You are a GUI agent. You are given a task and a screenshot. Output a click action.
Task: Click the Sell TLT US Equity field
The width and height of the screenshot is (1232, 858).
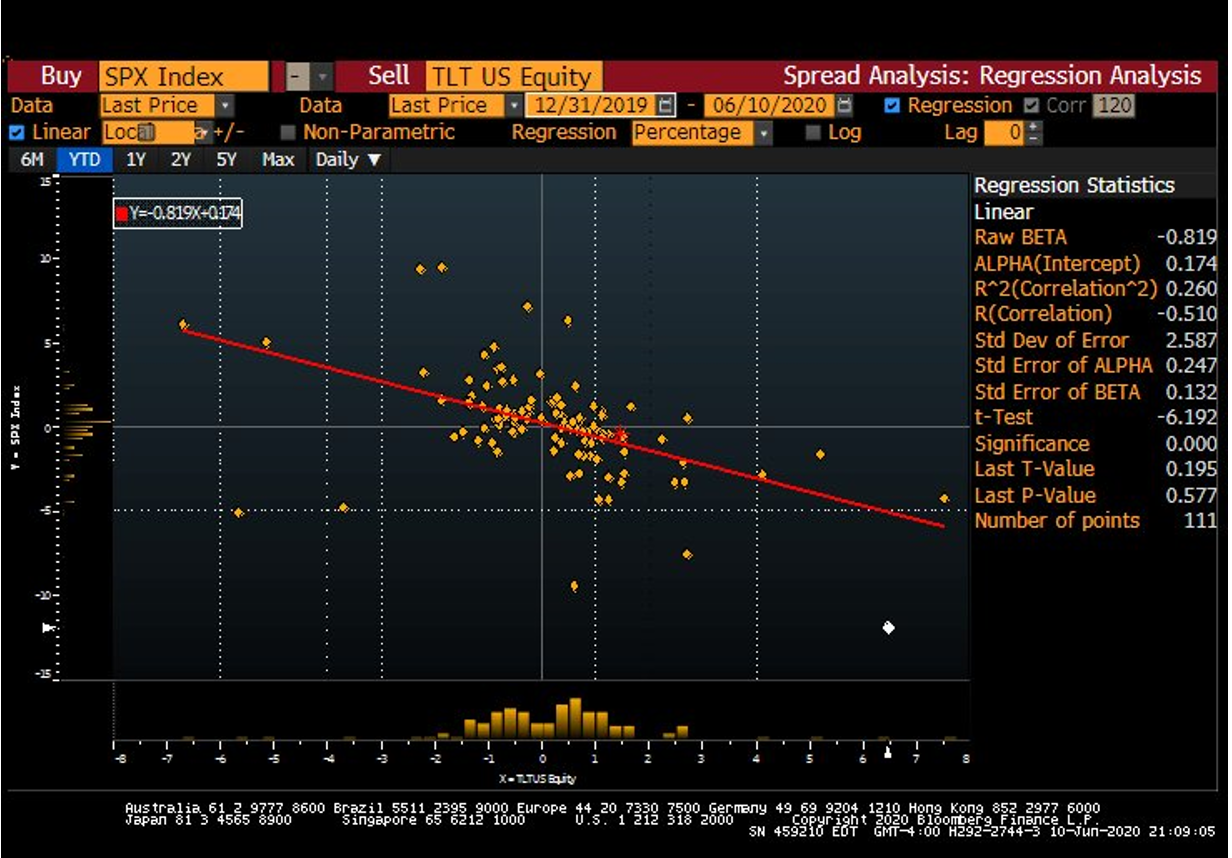click(x=514, y=77)
